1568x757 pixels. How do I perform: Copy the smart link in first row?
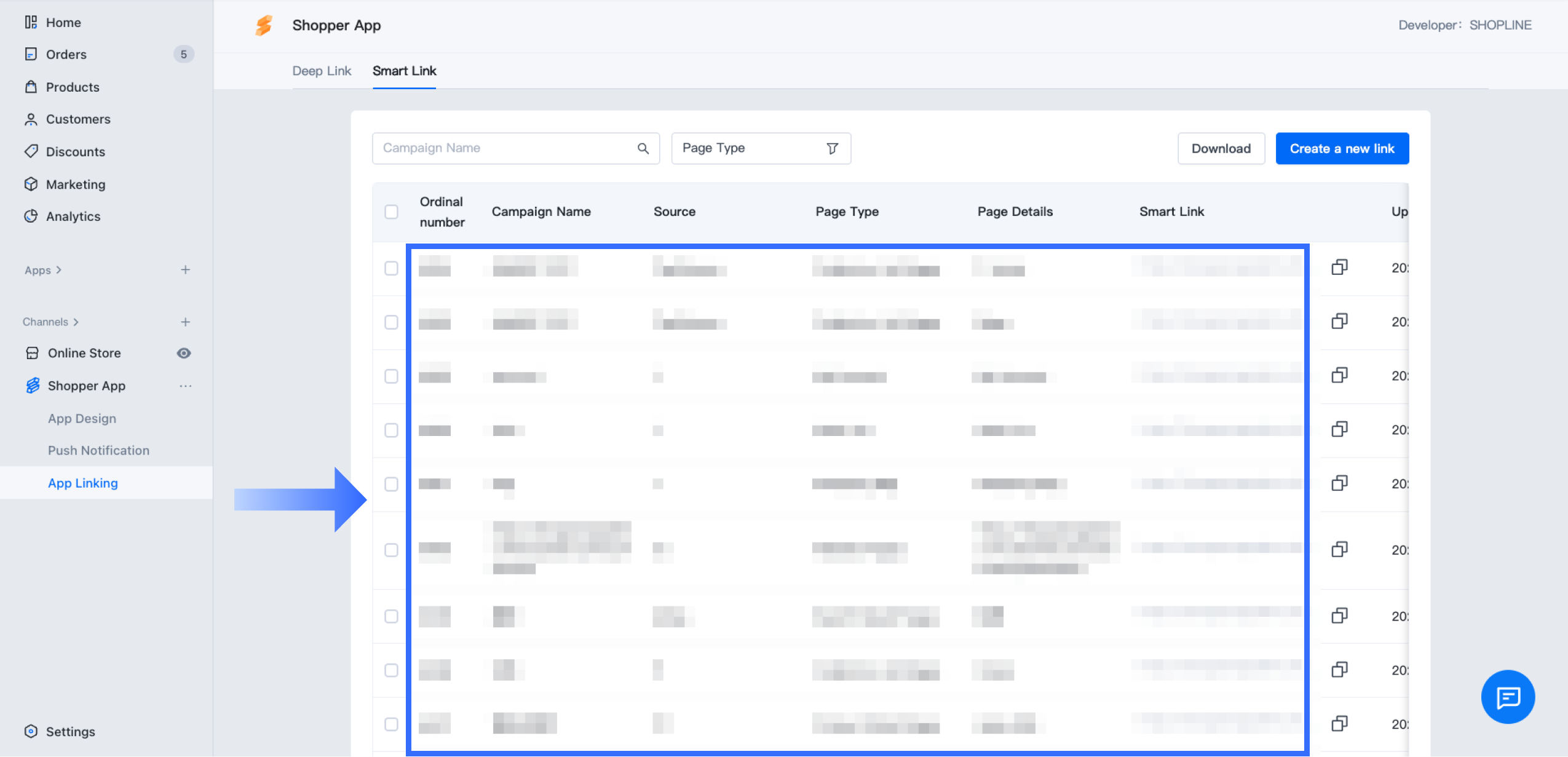(1339, 268)
